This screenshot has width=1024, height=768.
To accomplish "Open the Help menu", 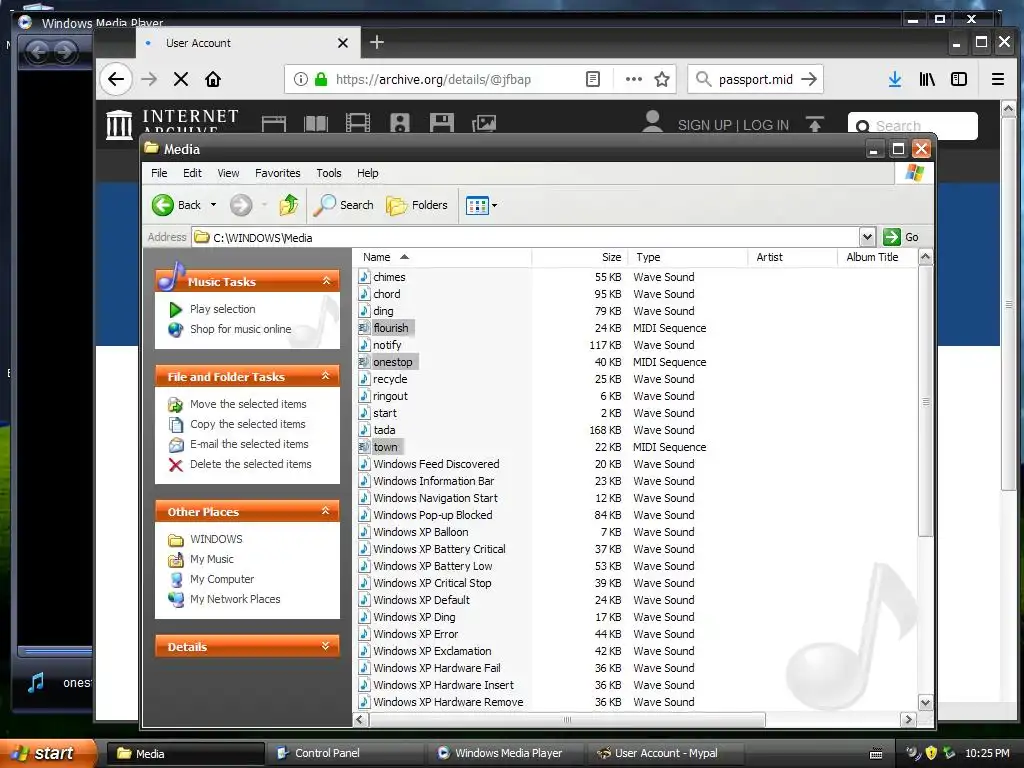I will click(368, 173).
